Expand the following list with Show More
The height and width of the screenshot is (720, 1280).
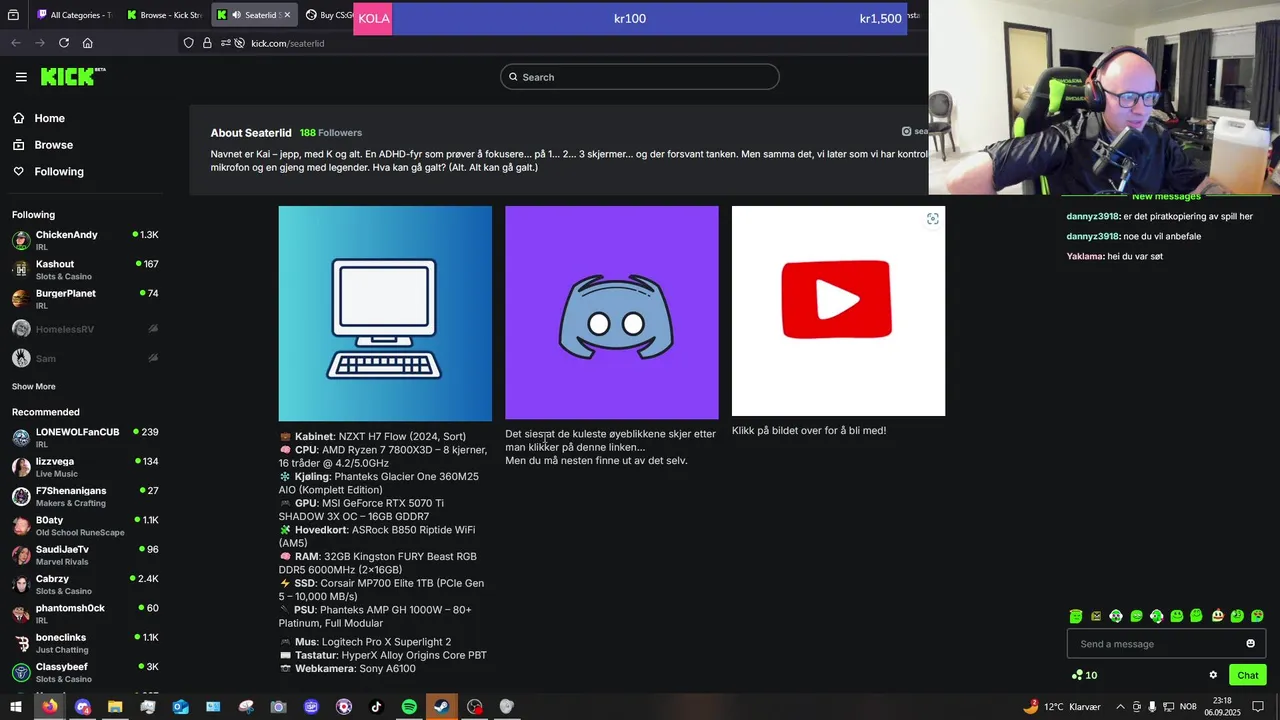34,386
